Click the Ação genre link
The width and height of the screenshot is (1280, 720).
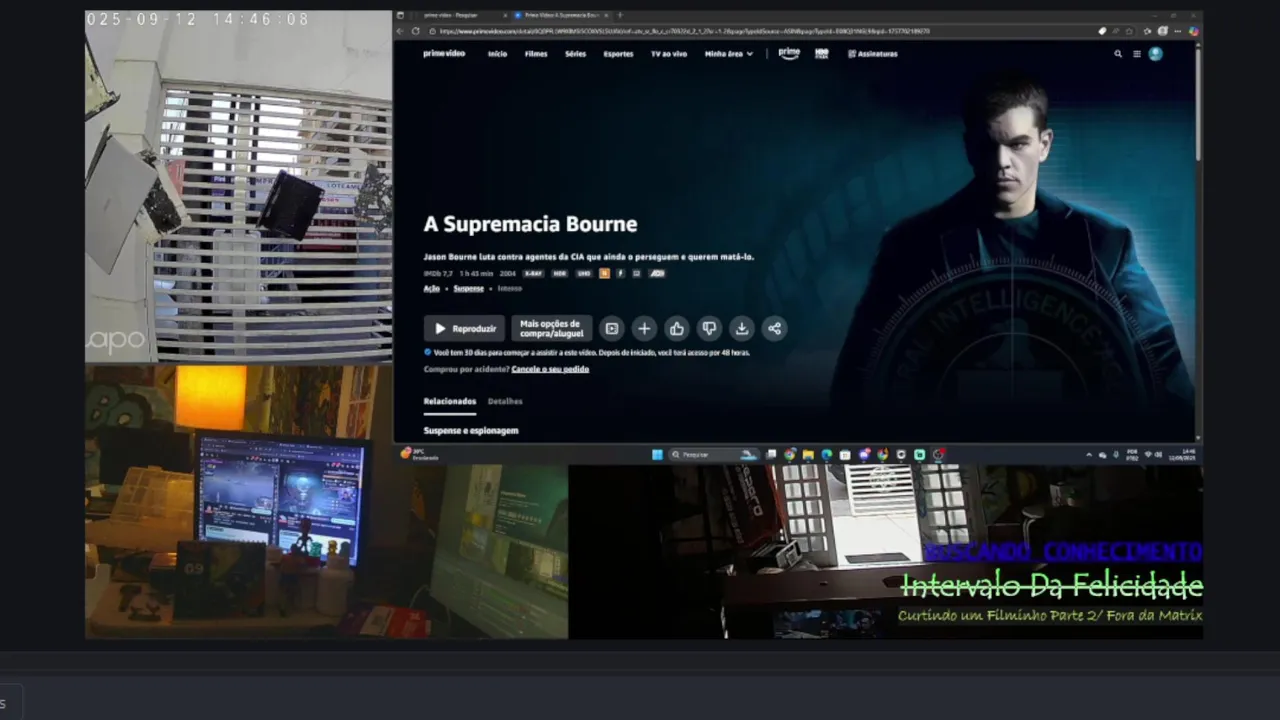(x=432, y=288)
